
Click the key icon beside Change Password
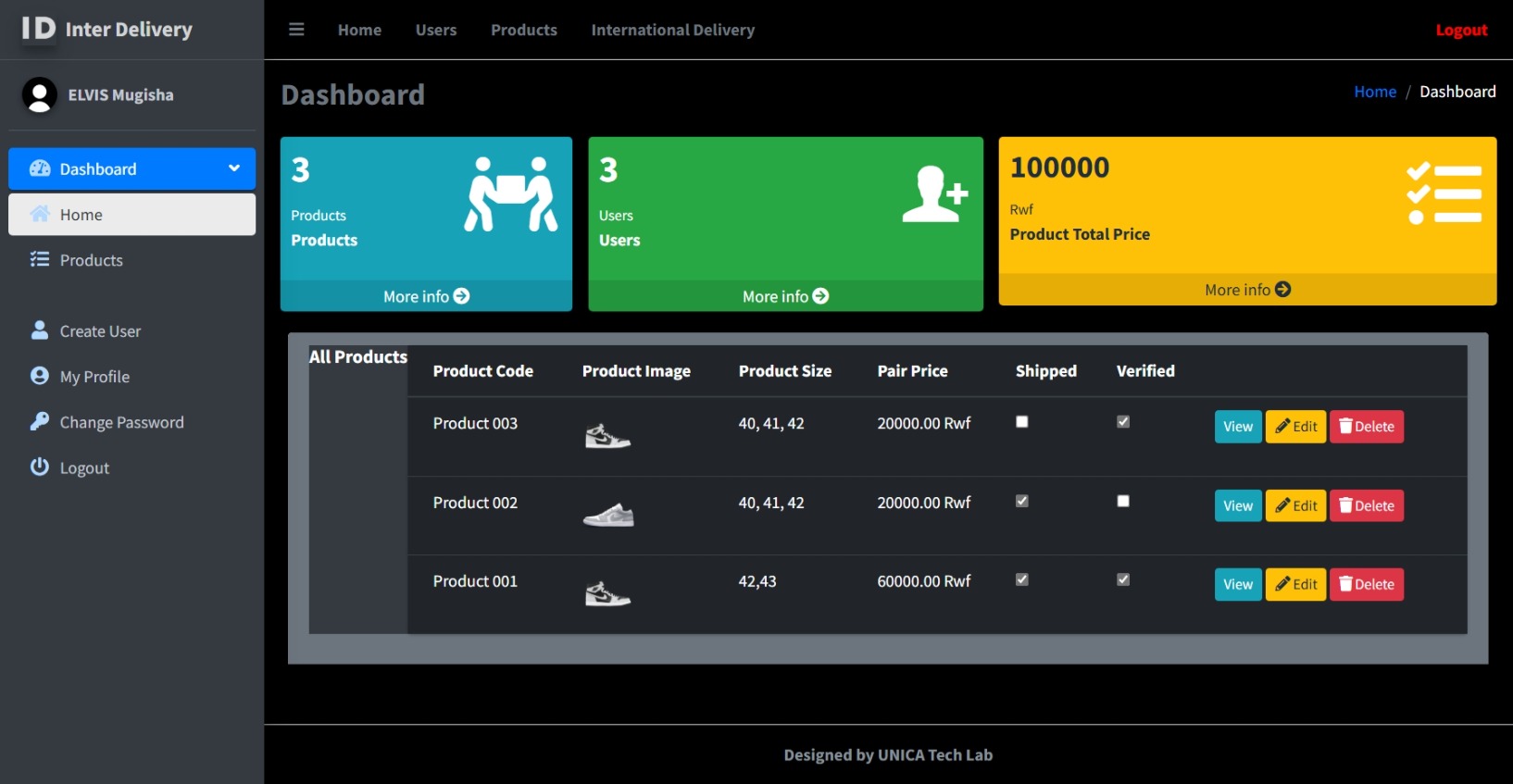pos(40,421)
